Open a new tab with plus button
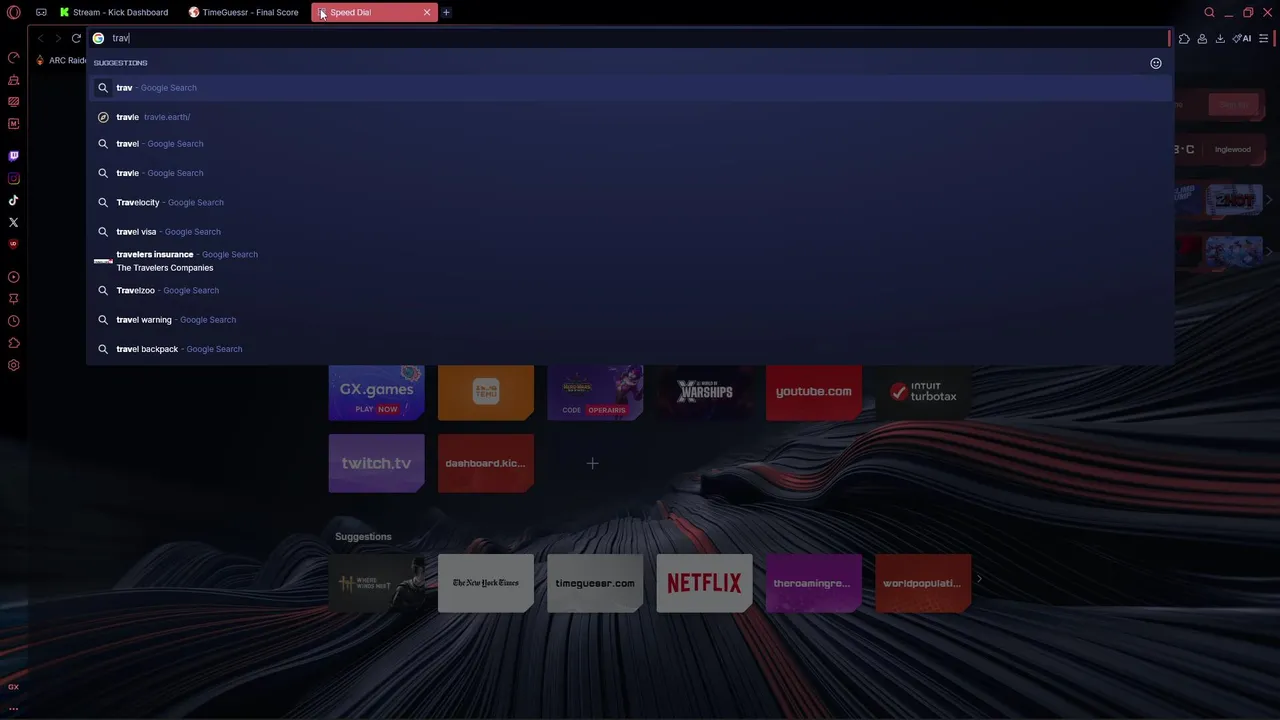The height and width of the screenshot is (720, 1280). click(446, 12)
